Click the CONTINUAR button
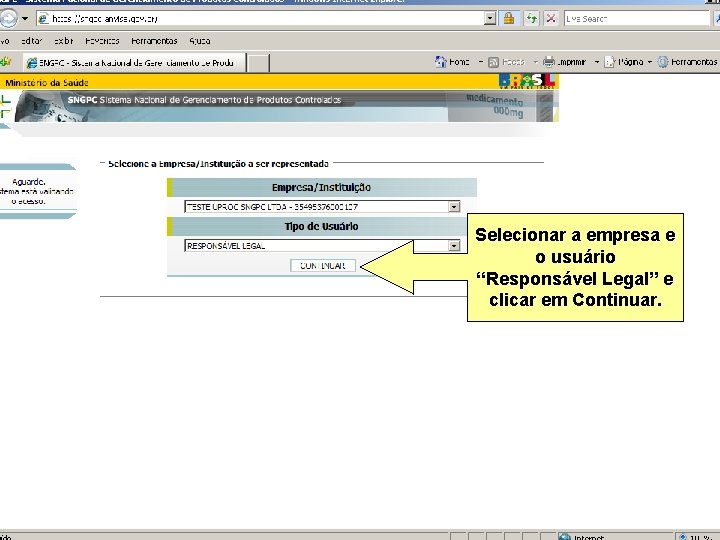720x540 pixels. pyautogui.click(x=323, y=265)
